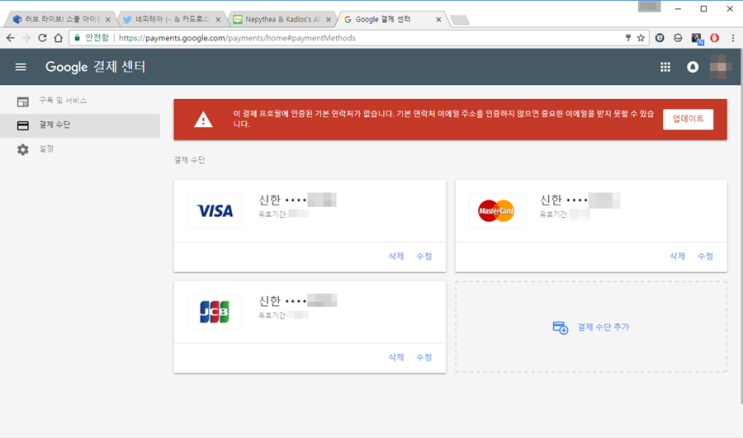
Task: Click the saved password key icon
Action: [x=628, y=38]
